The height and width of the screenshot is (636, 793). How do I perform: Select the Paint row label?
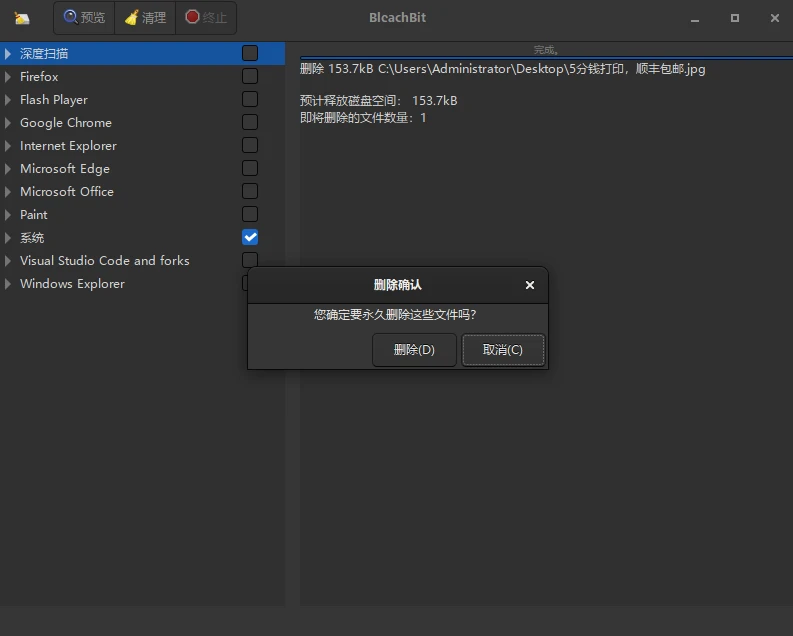point(33,215)
